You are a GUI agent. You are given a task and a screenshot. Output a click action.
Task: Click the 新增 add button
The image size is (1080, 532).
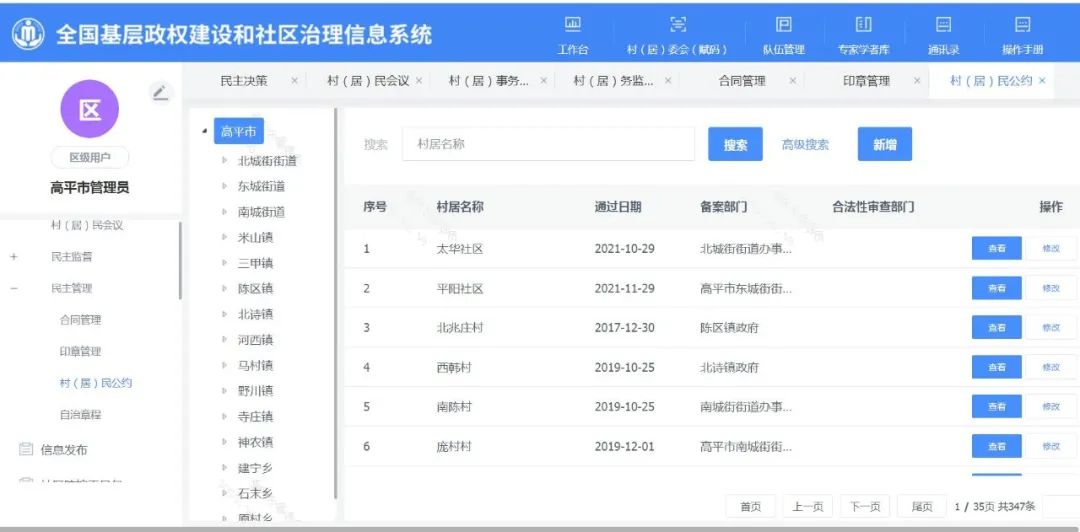(884, 145)
